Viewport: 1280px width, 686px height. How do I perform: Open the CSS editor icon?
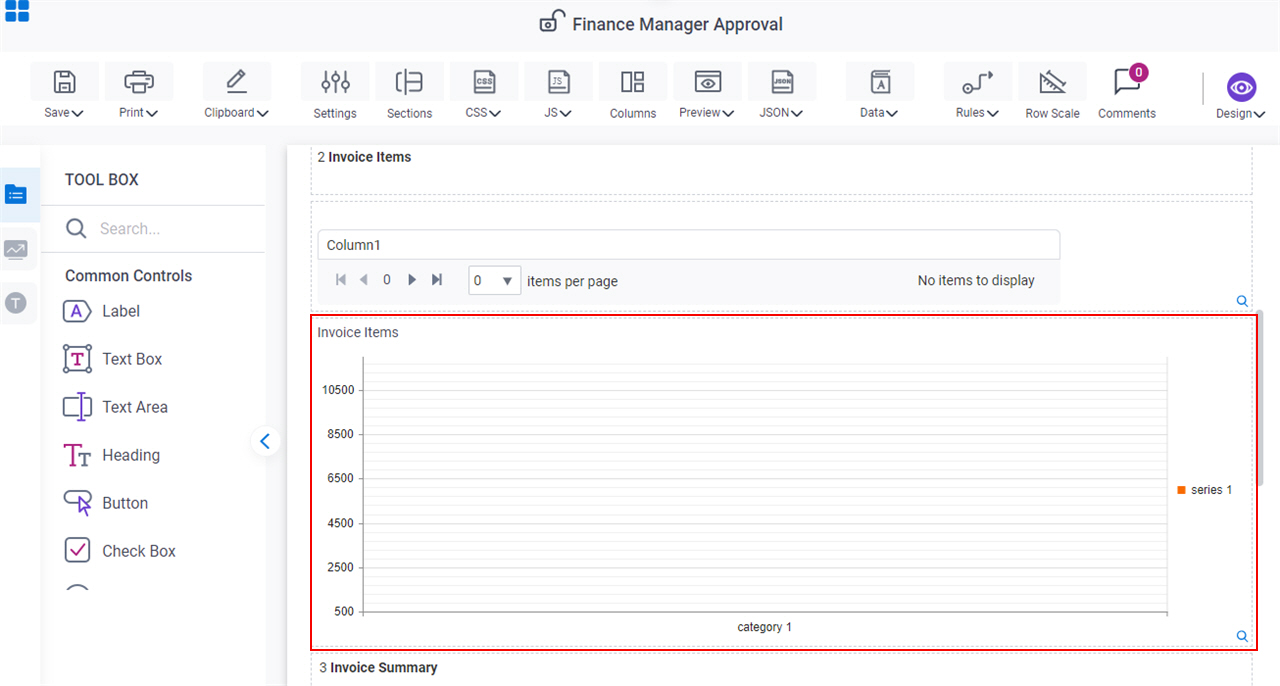[x=484, y=81]
